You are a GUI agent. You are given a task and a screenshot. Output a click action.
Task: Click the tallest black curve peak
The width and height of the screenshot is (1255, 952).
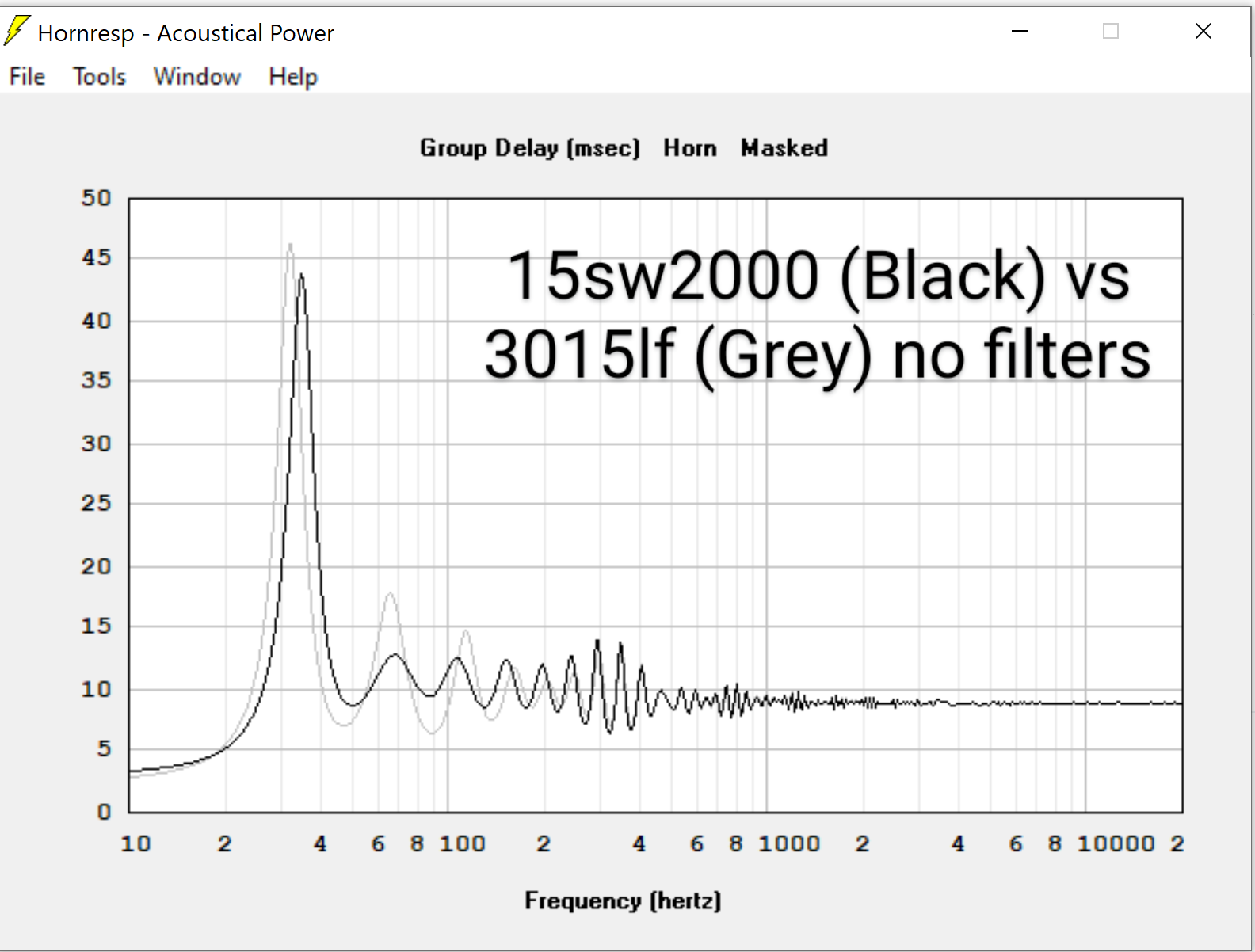301,276
